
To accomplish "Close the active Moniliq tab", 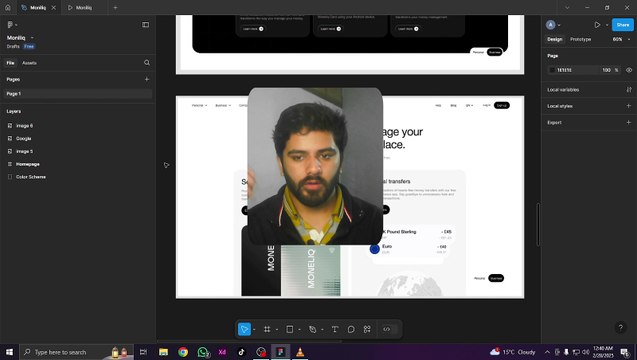I will [x=54, y=7].
